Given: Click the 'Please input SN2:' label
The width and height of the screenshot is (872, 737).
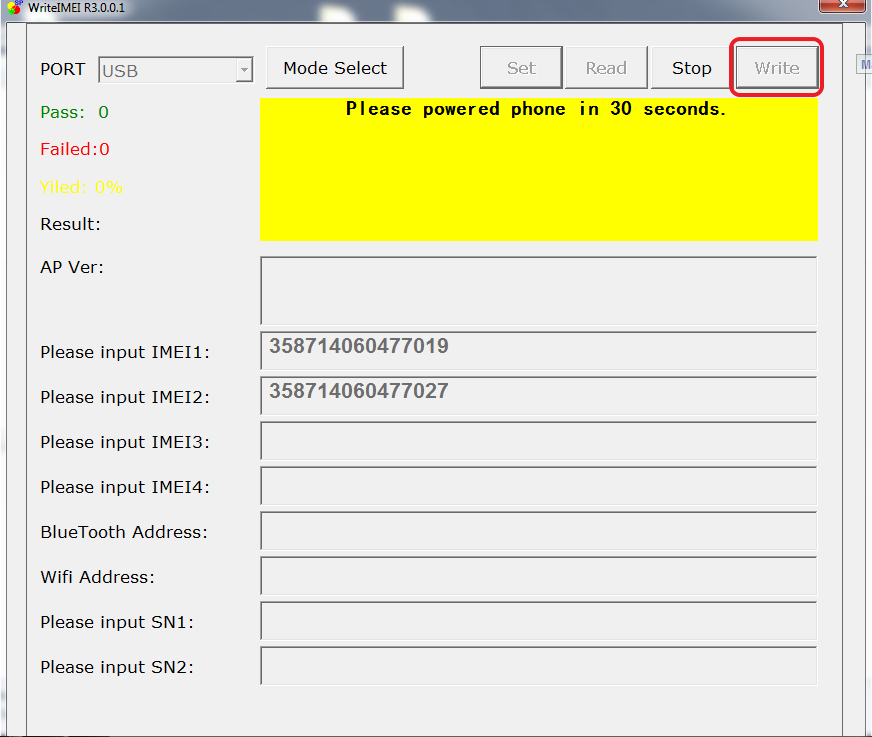Looking at the screenshot, I should point(117,667).
